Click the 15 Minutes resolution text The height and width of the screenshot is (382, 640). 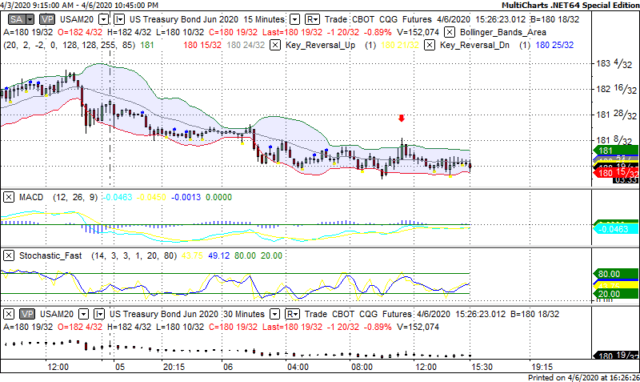click(x=264, y=19)
